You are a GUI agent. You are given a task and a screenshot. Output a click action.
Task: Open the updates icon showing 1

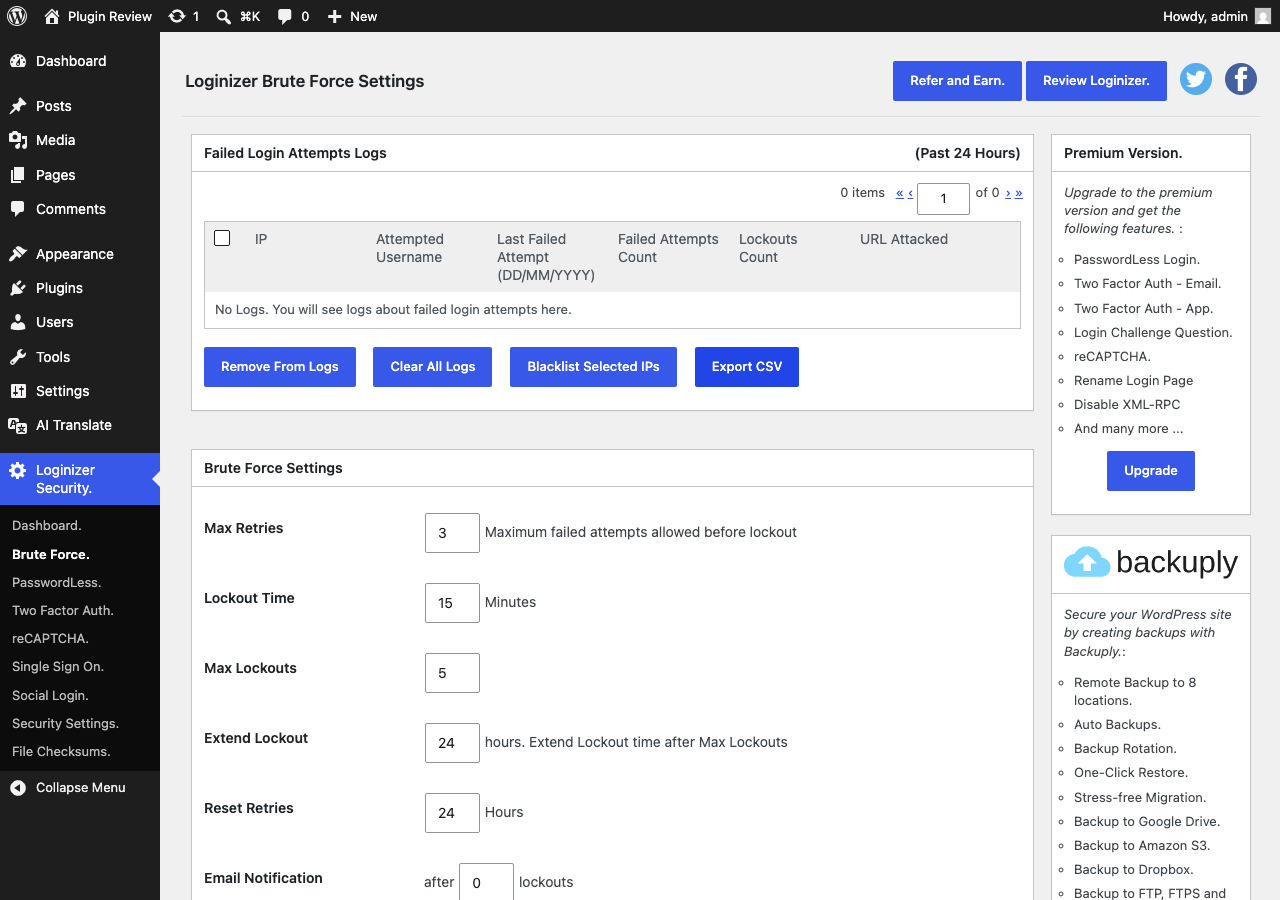177,16
